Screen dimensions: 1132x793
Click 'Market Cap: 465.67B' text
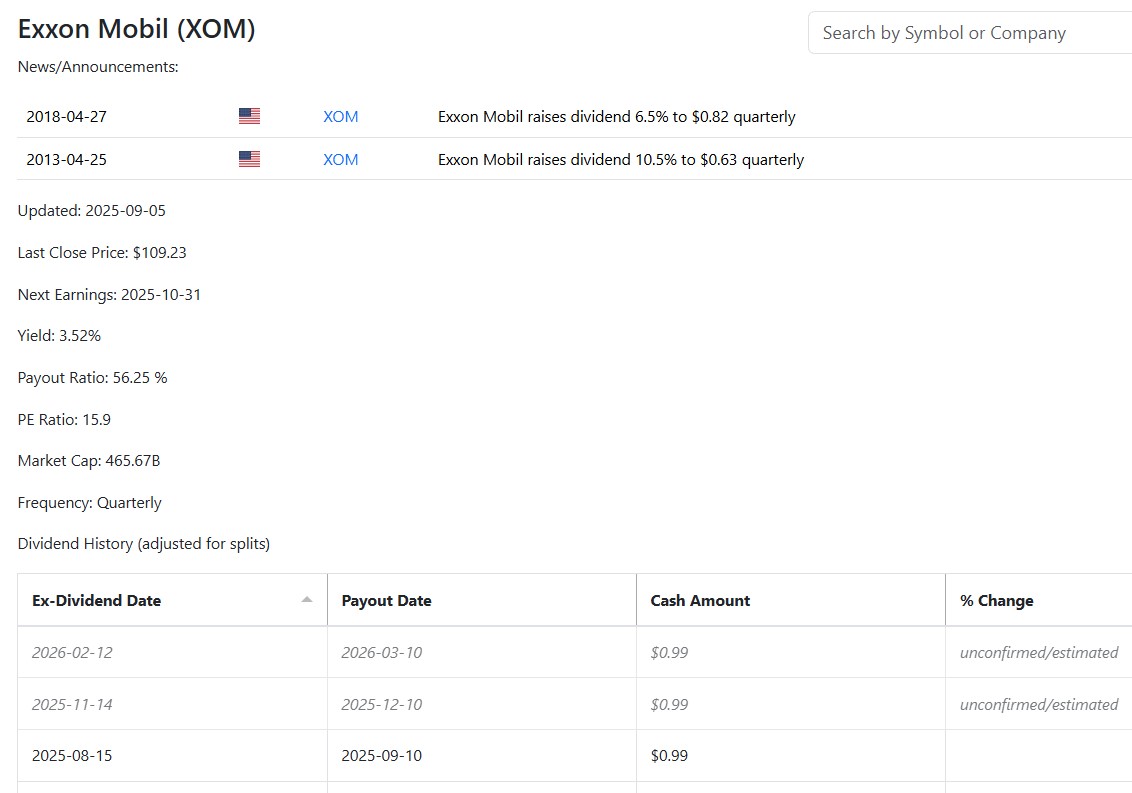[89, 460]
